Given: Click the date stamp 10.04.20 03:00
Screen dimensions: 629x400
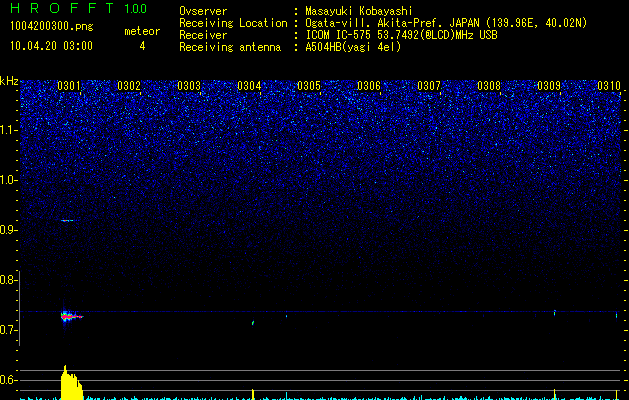Looking at the screenshot, I should (51, 46).
